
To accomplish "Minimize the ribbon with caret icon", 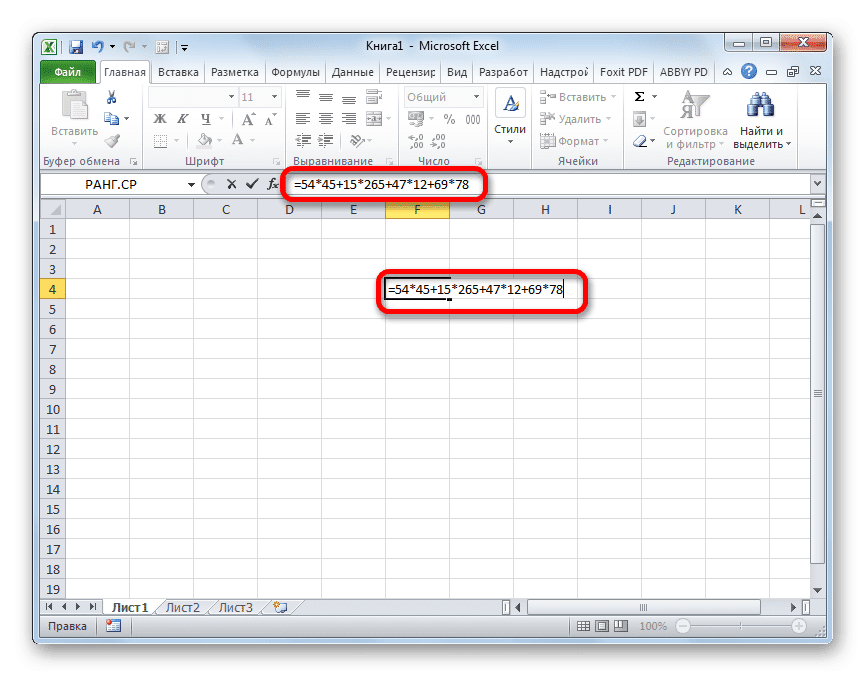I will point(727,72).
